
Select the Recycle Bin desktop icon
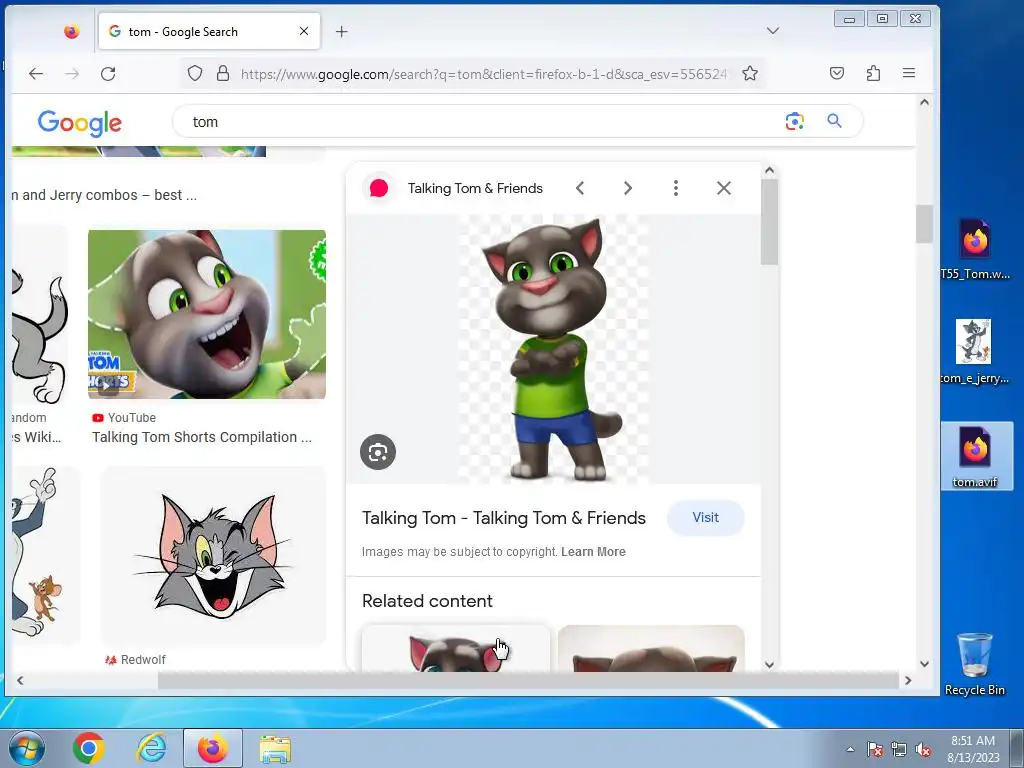[974, 664]
